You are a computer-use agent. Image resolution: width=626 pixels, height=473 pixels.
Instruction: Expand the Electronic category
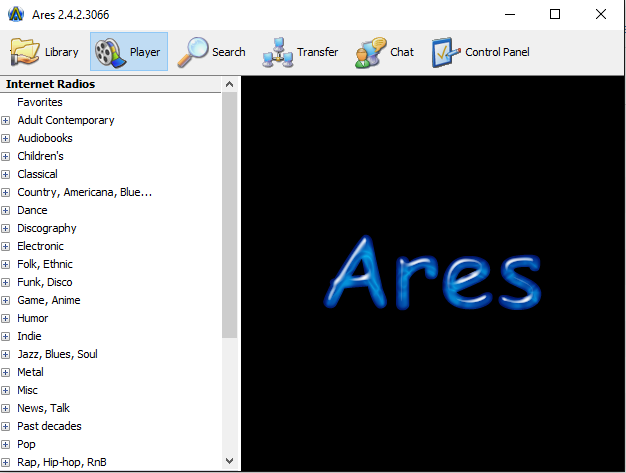tap(6, 246)
